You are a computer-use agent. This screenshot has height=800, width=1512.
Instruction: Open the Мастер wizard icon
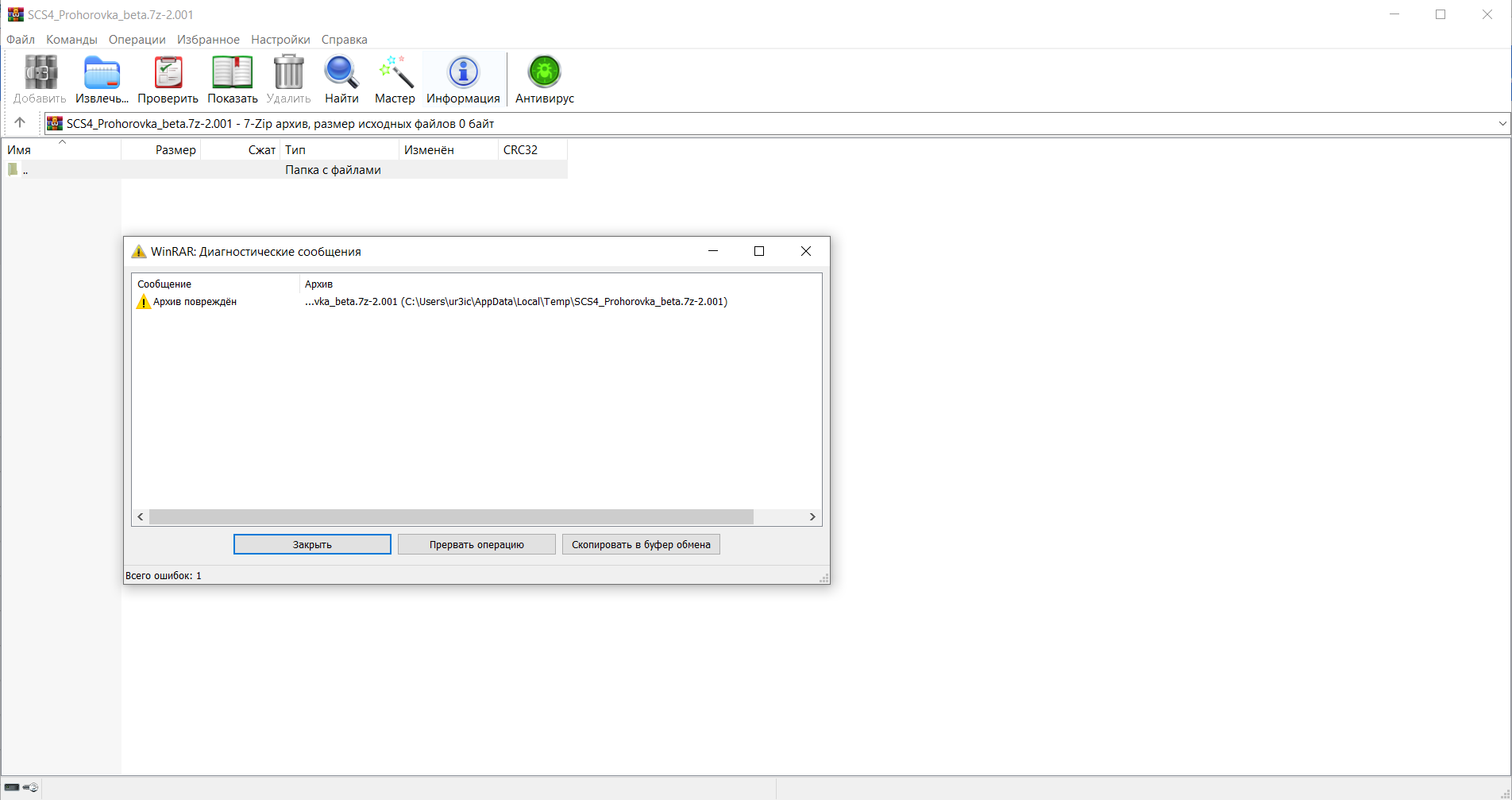click(395, 73)
